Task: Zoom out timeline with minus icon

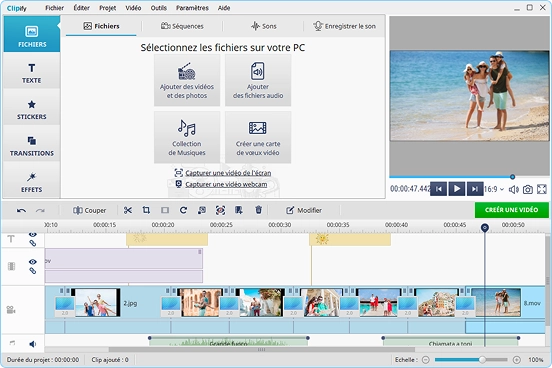Action: (x=426, y=360)
